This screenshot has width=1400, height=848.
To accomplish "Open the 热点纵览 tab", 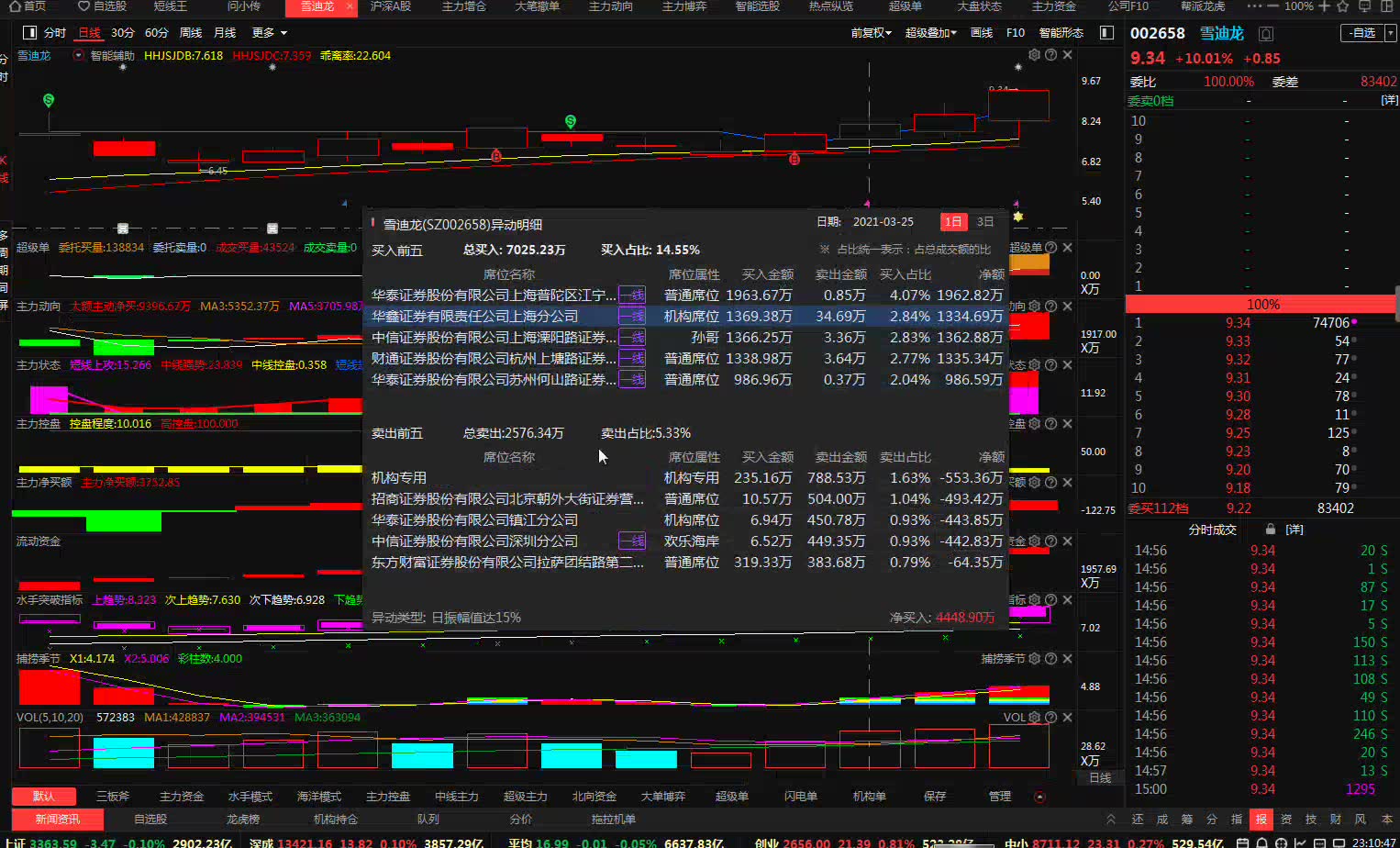I will click(x=830, y=6).
